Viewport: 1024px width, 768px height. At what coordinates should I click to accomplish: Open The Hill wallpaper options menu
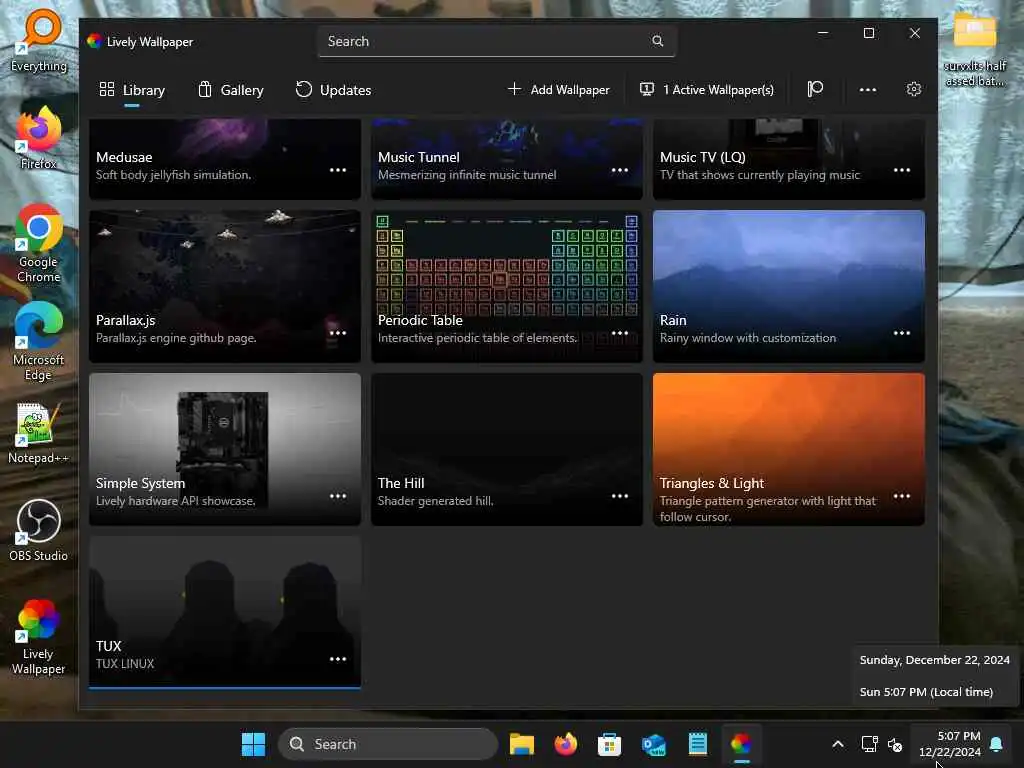pyautogui.click(x=620, y=496)
